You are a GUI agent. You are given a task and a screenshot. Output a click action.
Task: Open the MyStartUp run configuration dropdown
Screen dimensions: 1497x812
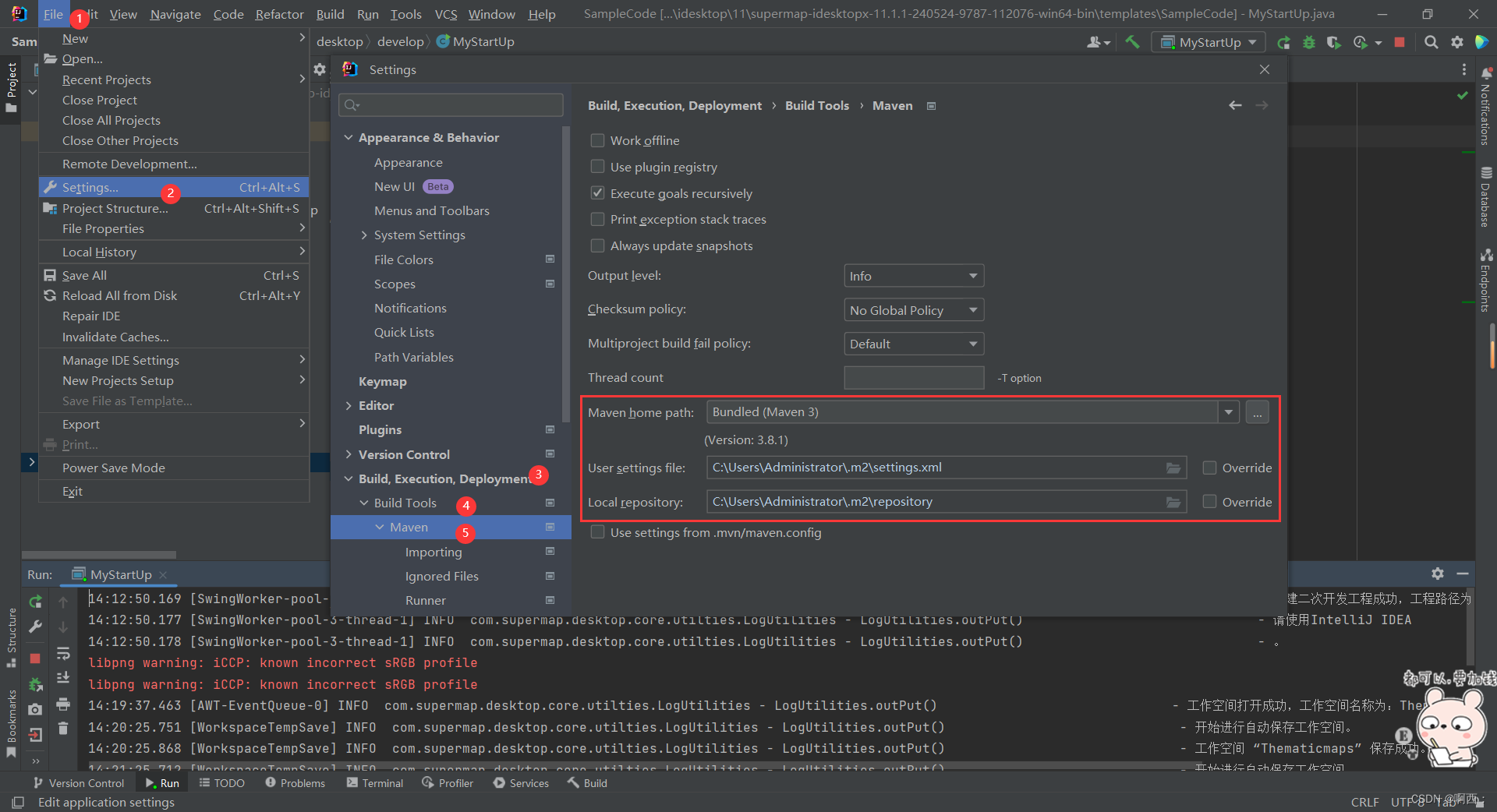[x=1209, y=42]
